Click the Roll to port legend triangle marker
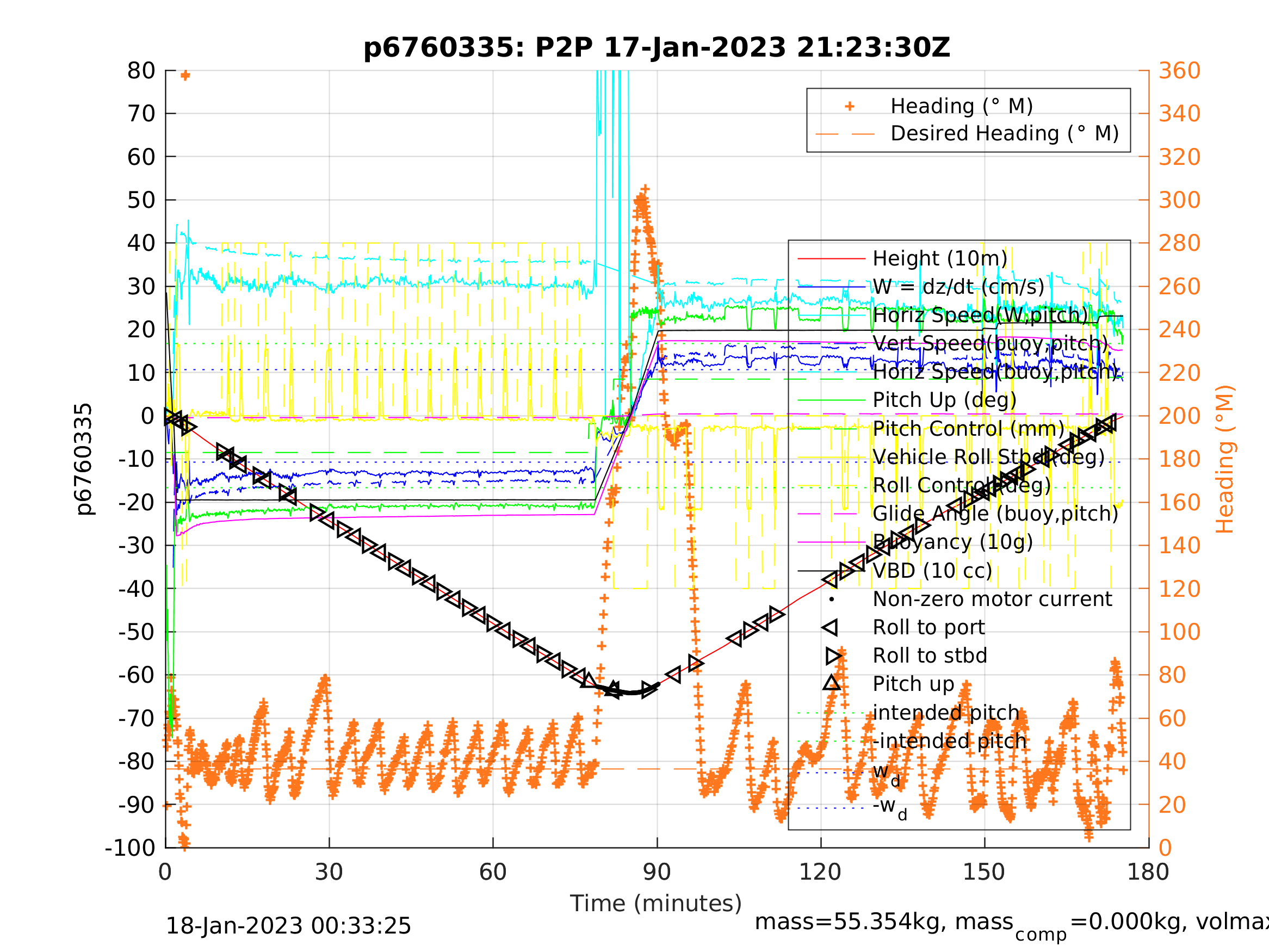This screenshot has height=952, width=1269. (831, 628)
